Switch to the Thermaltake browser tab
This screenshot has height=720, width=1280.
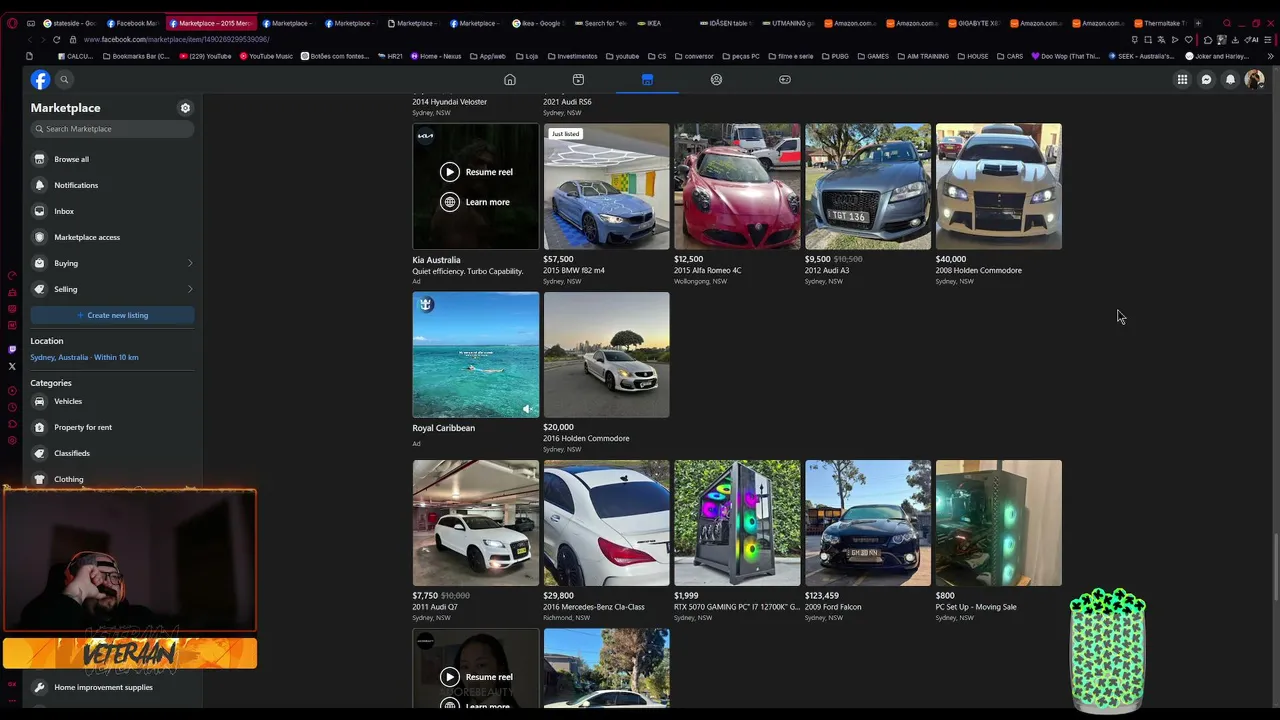1160,23
